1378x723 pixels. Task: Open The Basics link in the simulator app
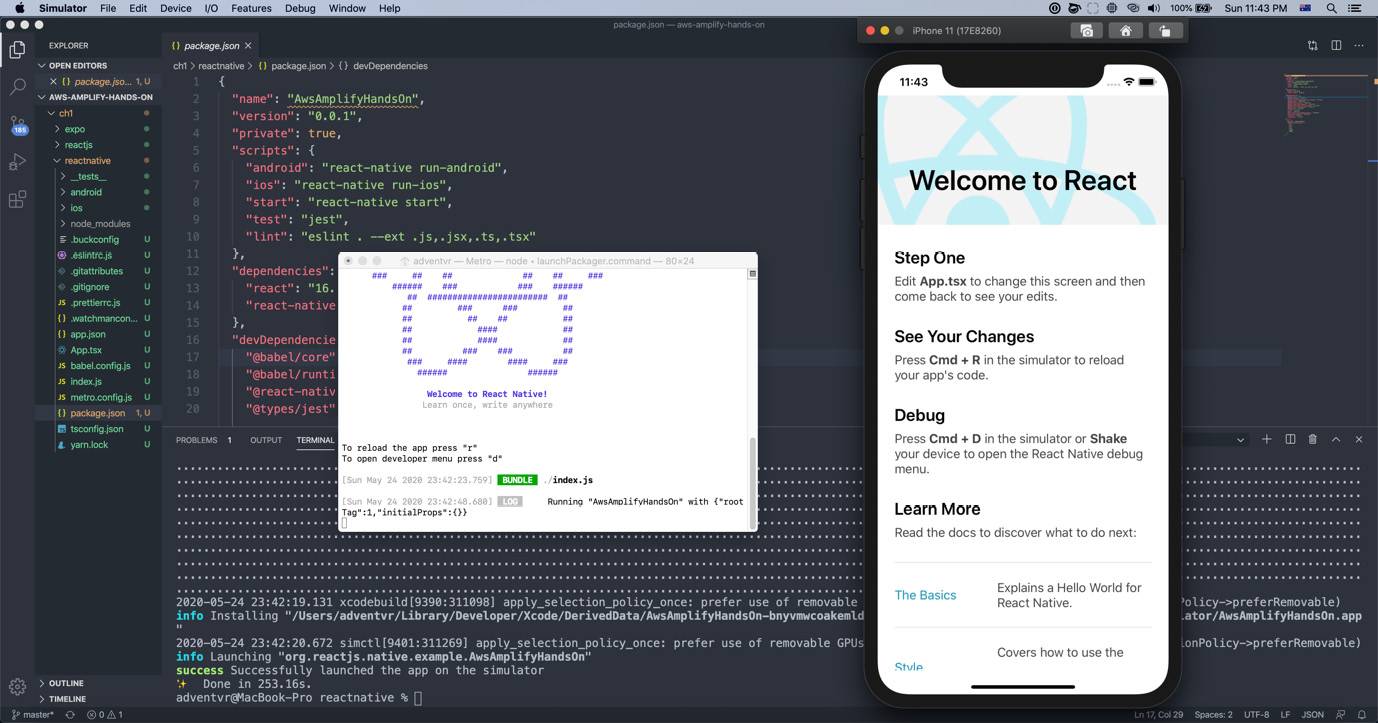tap(925, 595)
